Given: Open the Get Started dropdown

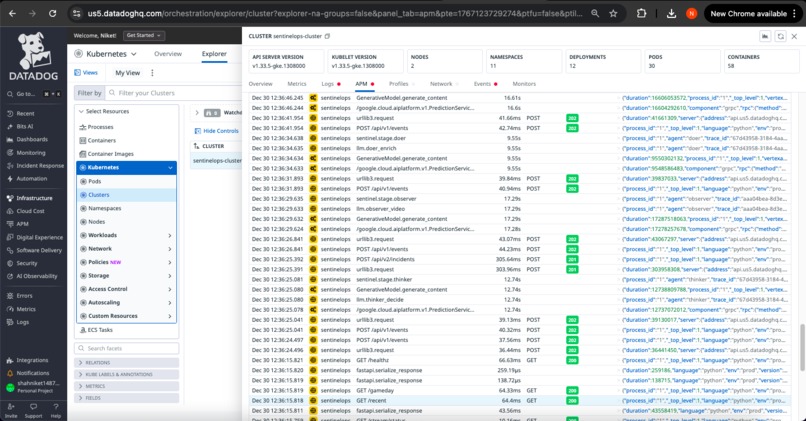Looking at the screenshot, I should click(143, 35).
